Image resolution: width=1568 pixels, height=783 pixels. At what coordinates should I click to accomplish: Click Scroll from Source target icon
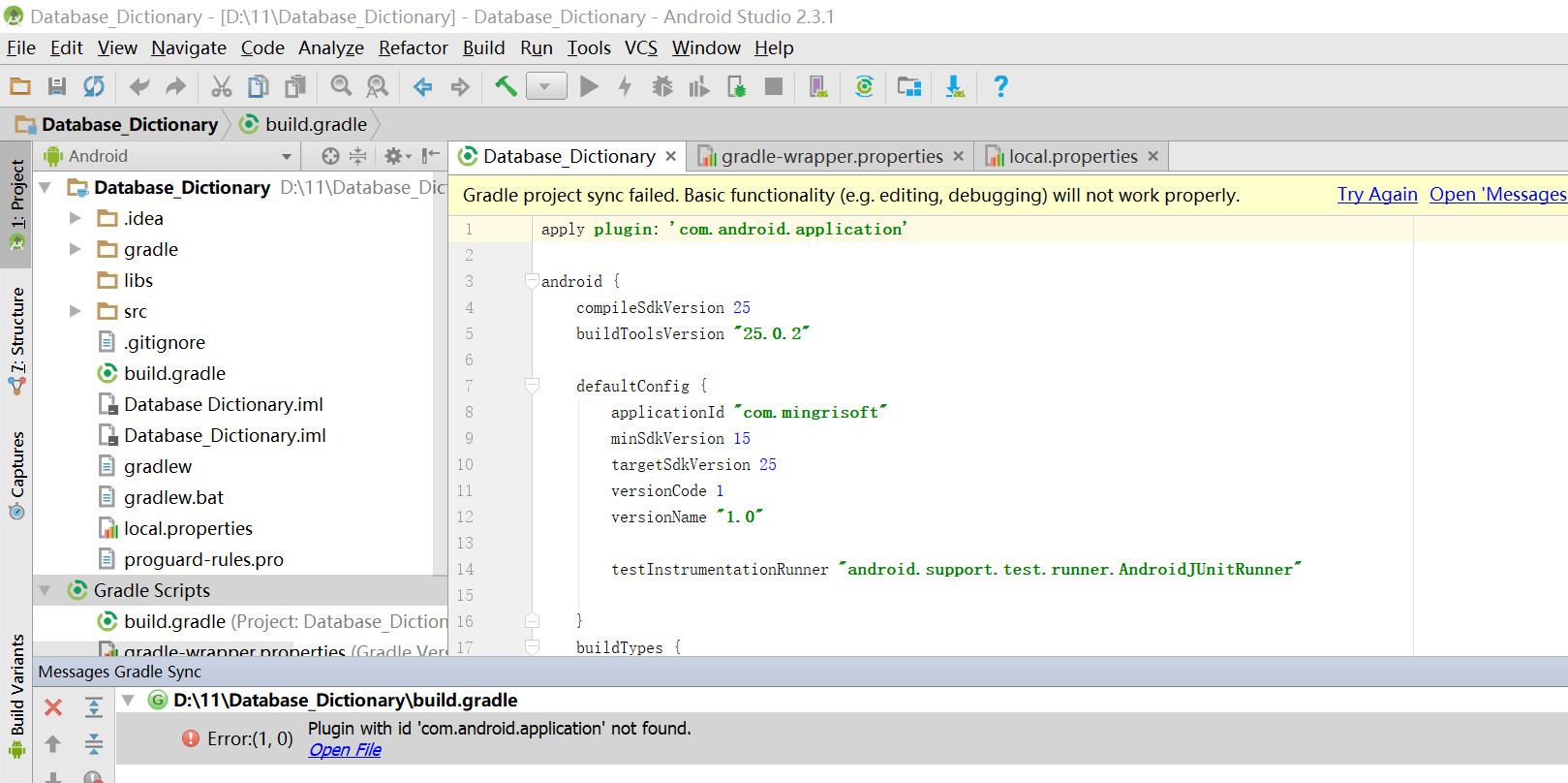pyautogui.click(x=330, y=156)
